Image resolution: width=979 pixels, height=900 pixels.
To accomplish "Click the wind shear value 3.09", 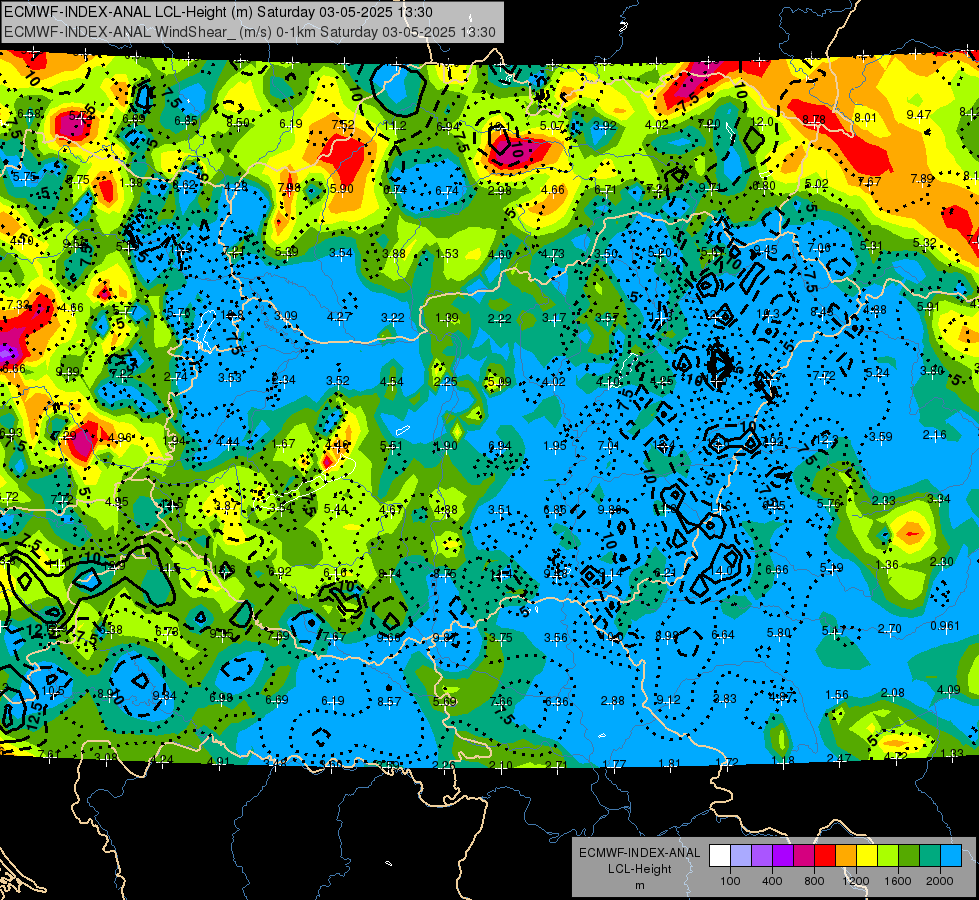I will pyautogui.click(x=286, y=316).
